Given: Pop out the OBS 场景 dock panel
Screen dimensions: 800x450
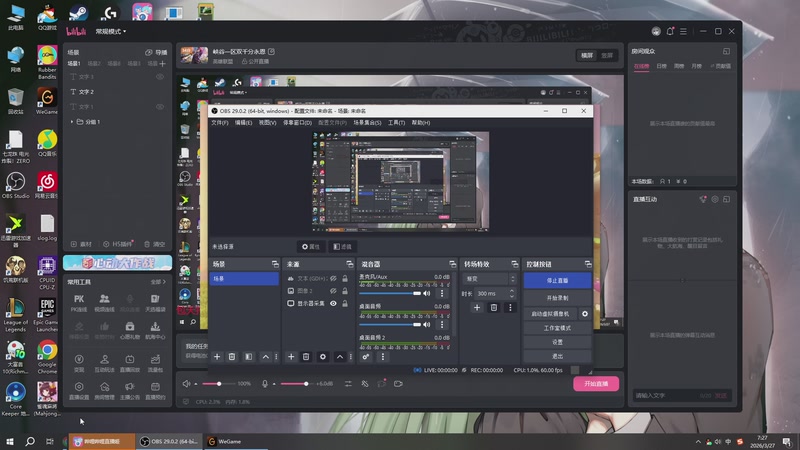Looking at the screenshot, I should pyautogui.click(x=275, y=264).
